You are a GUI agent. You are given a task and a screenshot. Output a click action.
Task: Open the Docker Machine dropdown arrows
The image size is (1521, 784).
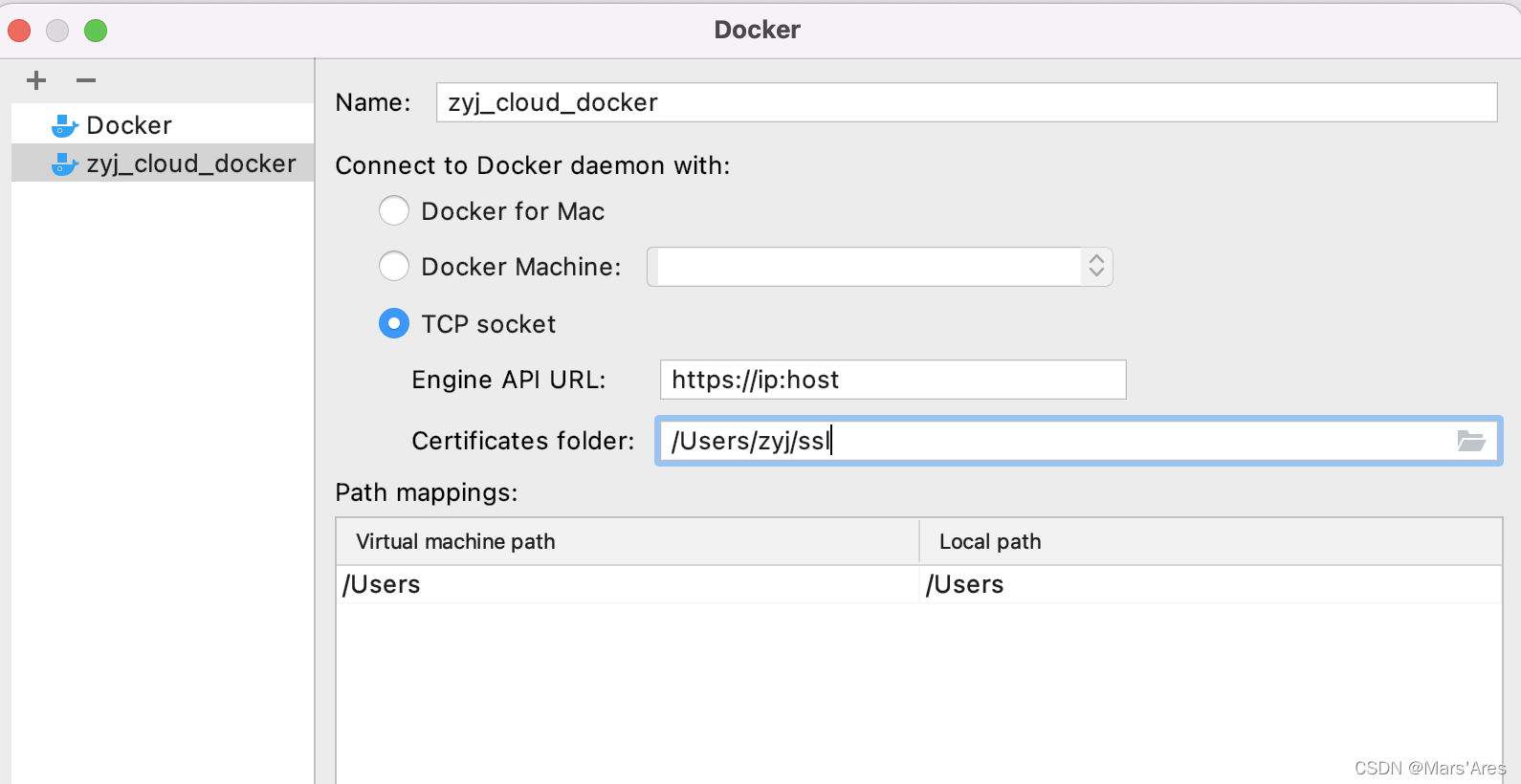1096,266
